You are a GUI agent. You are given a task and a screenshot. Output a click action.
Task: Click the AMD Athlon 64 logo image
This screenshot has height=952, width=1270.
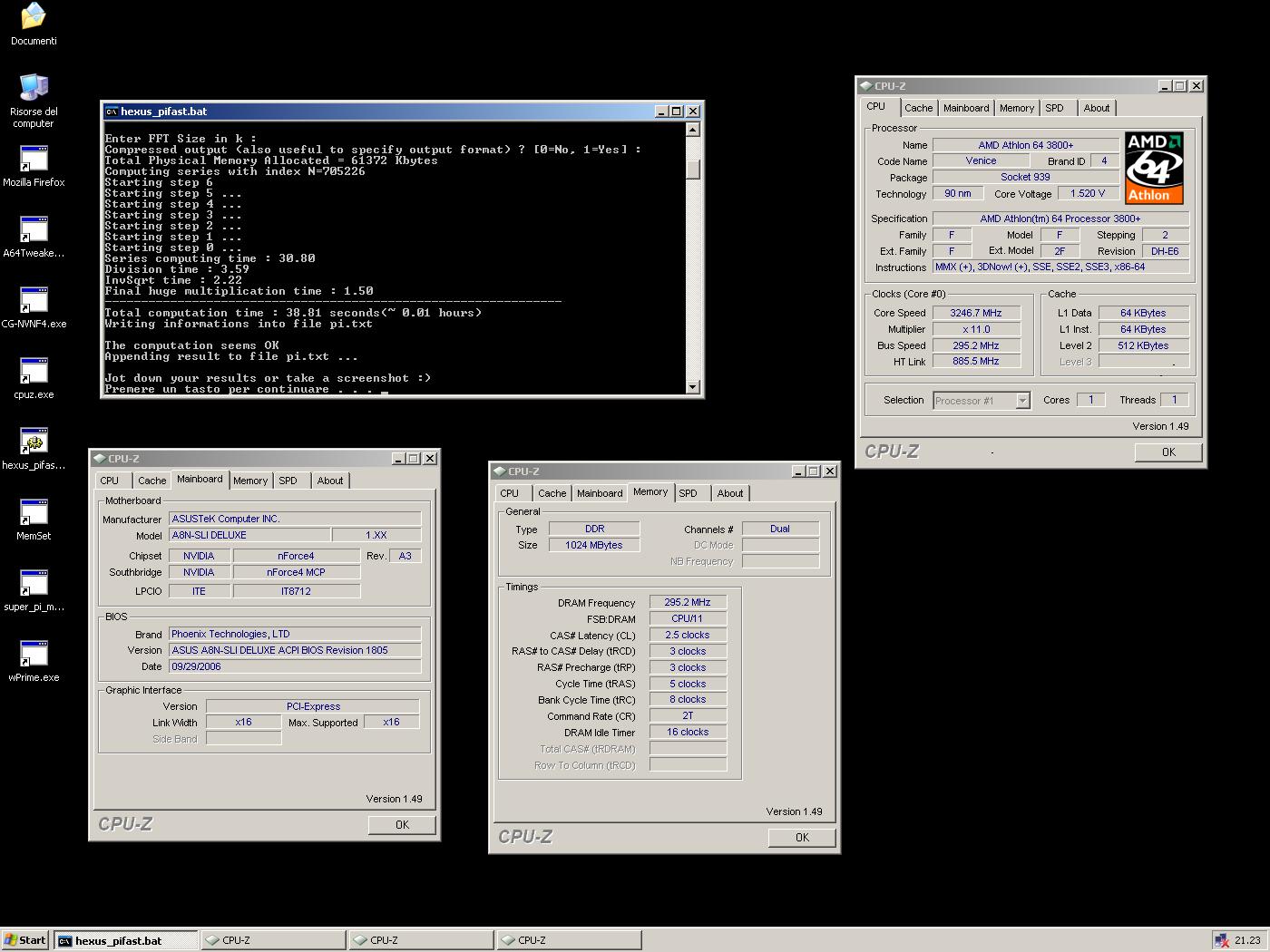tap(1154, 168)
